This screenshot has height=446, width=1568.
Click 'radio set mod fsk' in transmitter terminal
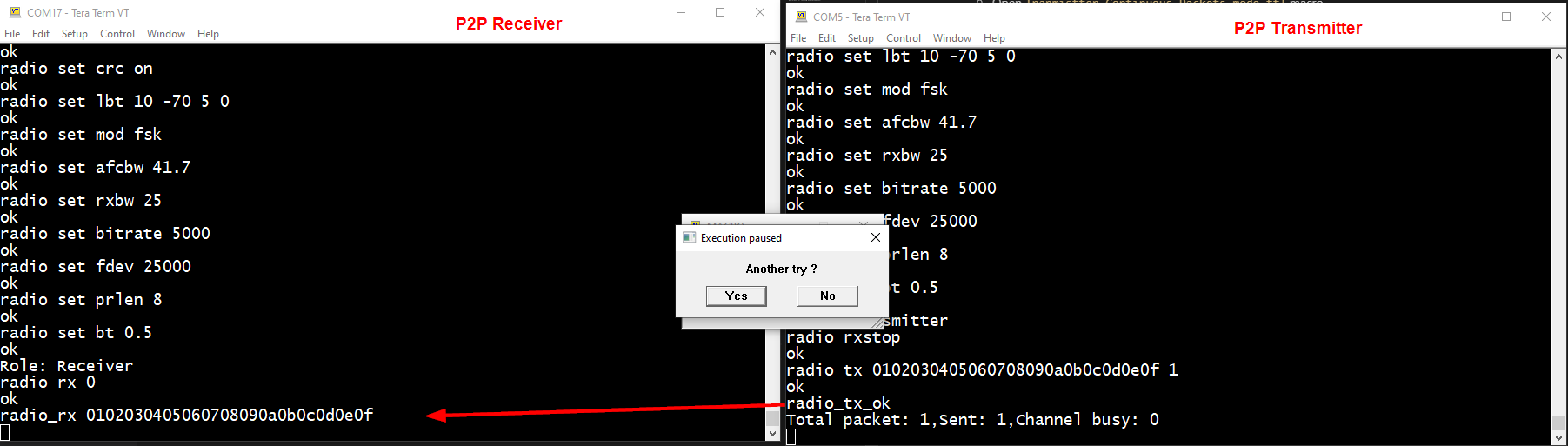coord(867,90)
